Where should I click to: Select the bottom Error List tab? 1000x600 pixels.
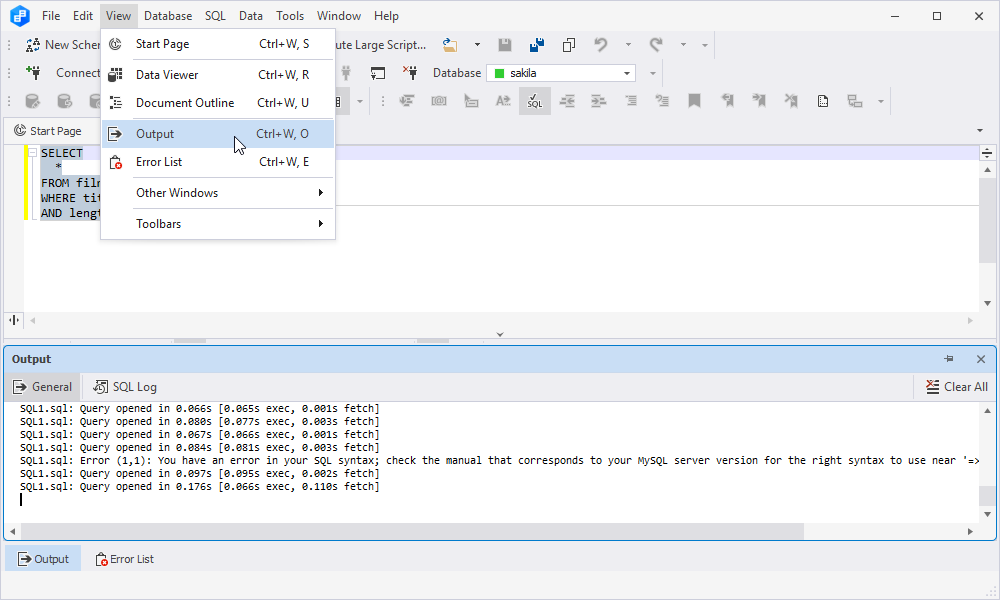(124, 559)
